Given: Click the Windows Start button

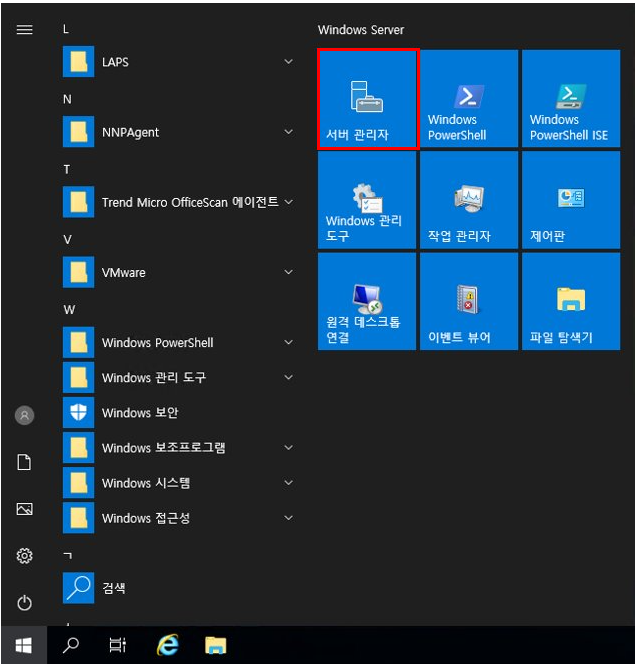Looking at the screenshot, I should click(24, 646).
